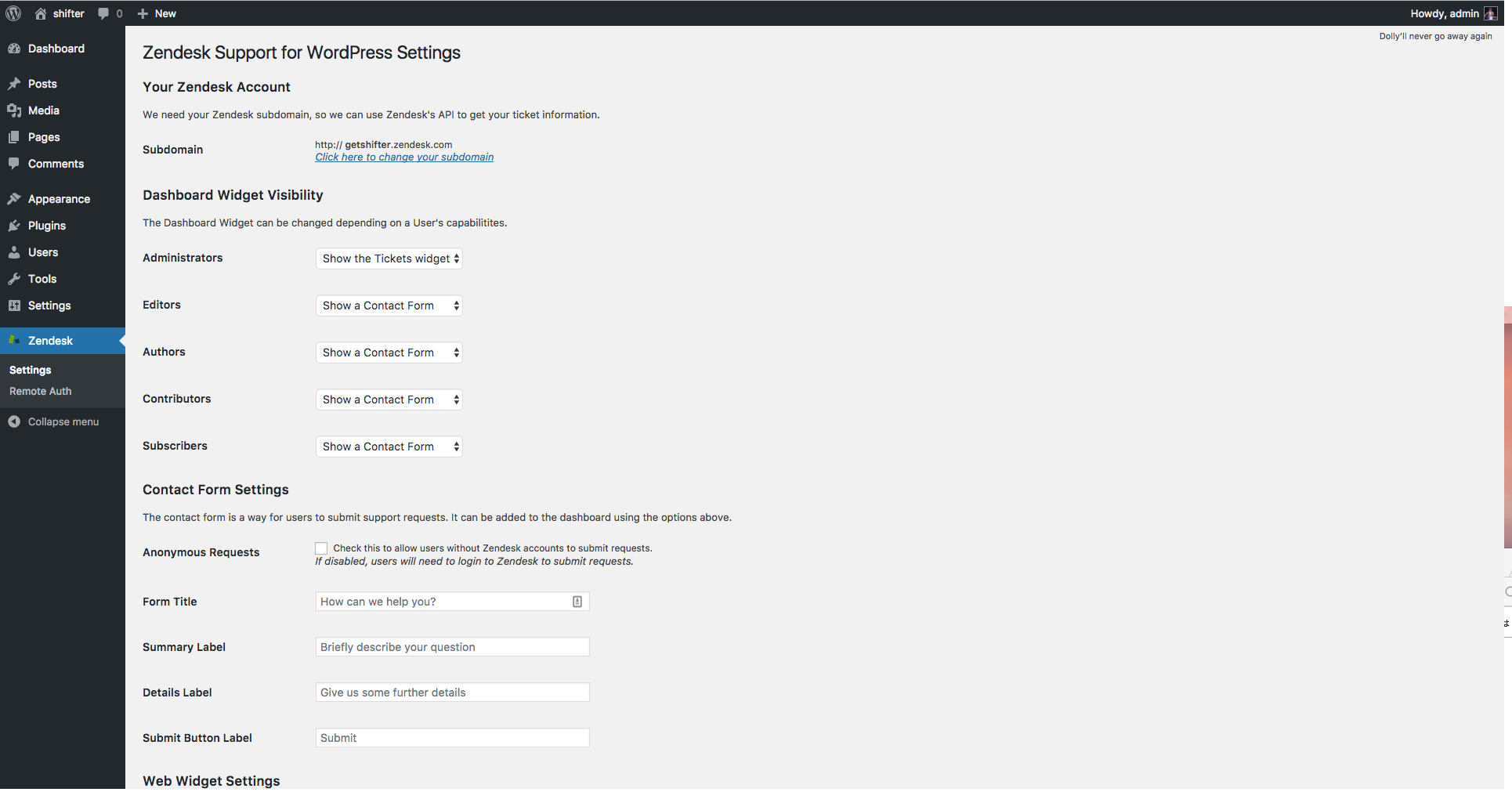Click the 'Anonymous Requests' label
The image size is (1512, 792).
tap(201, 552)
